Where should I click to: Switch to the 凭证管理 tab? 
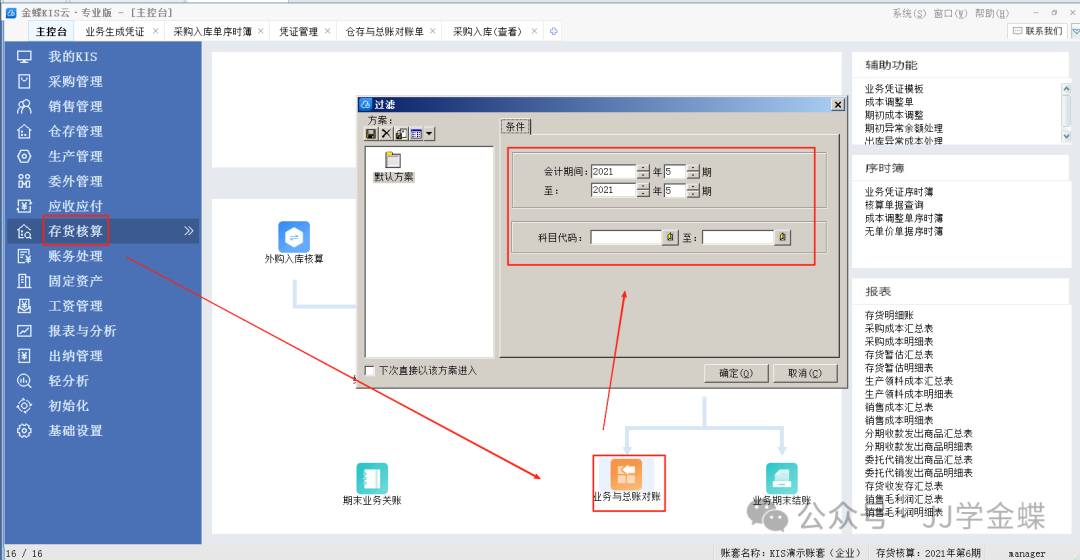(298, 32)
